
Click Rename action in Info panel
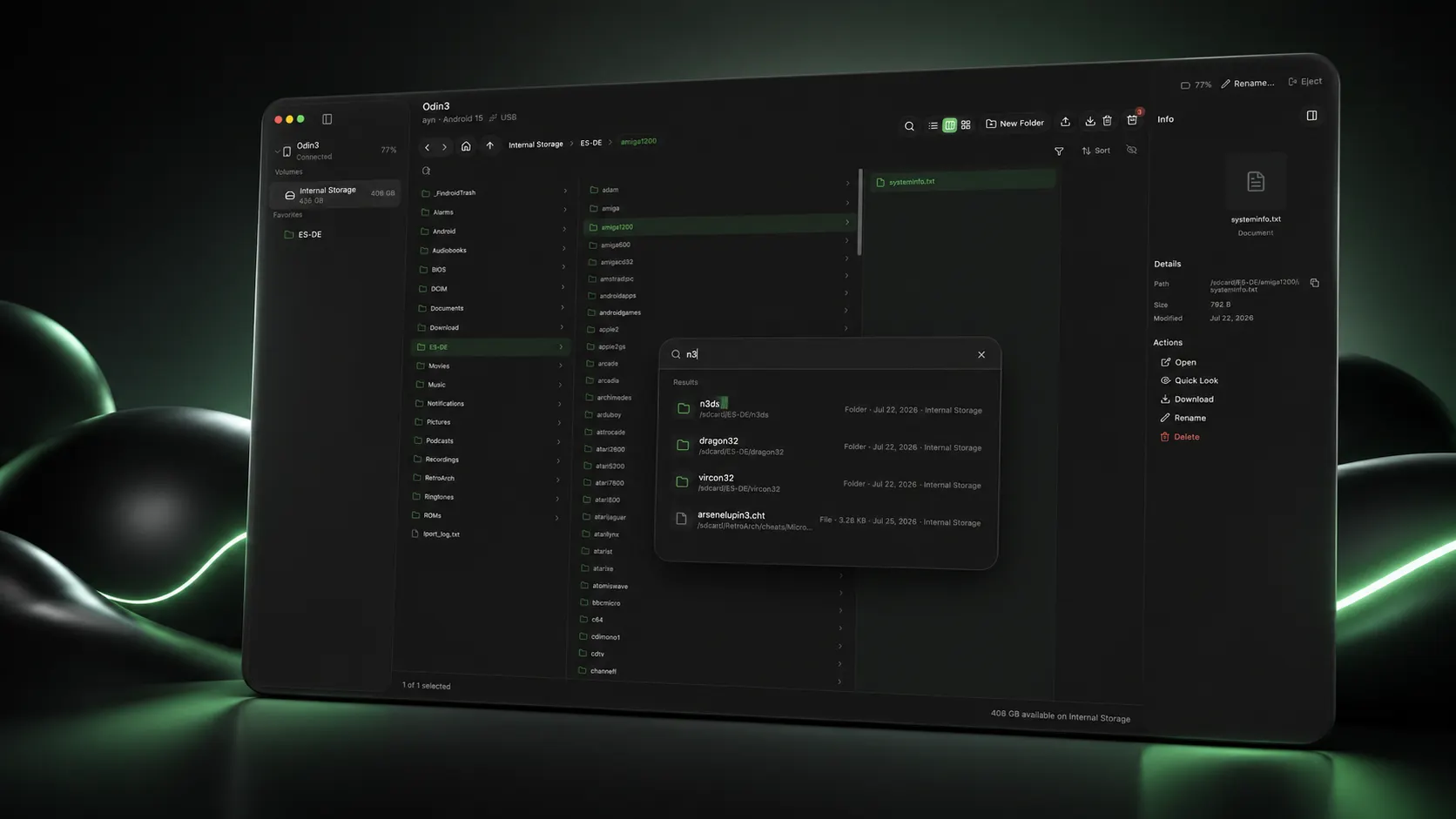coord(1183,418)
